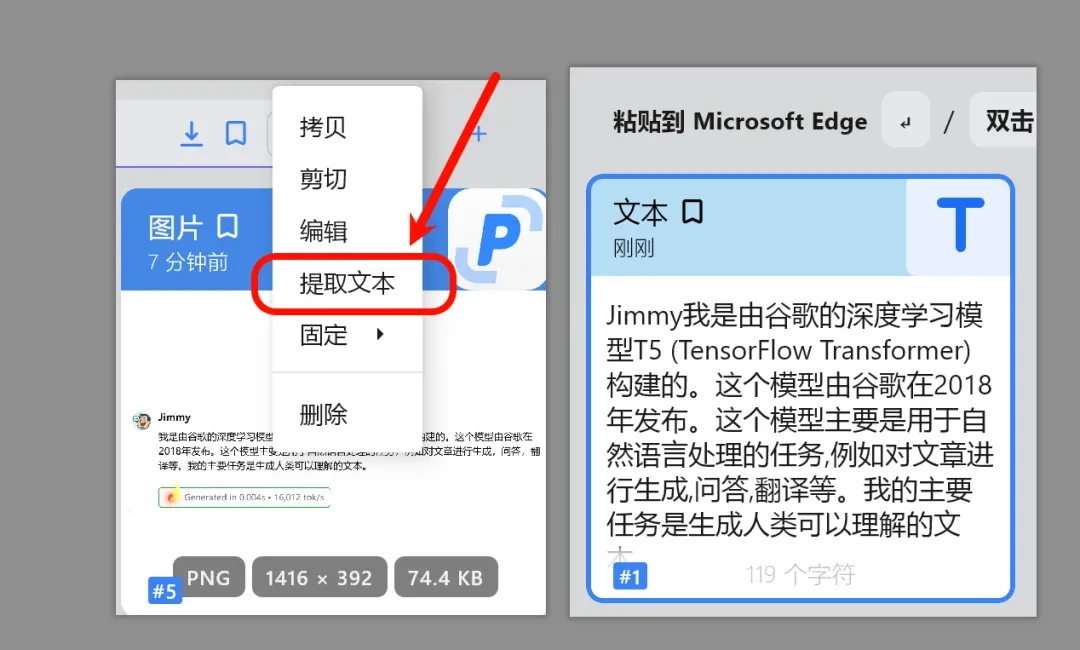The image size is (1080, 650).
Task: Click the PNG format badge
Action: (x=209, y=577)
